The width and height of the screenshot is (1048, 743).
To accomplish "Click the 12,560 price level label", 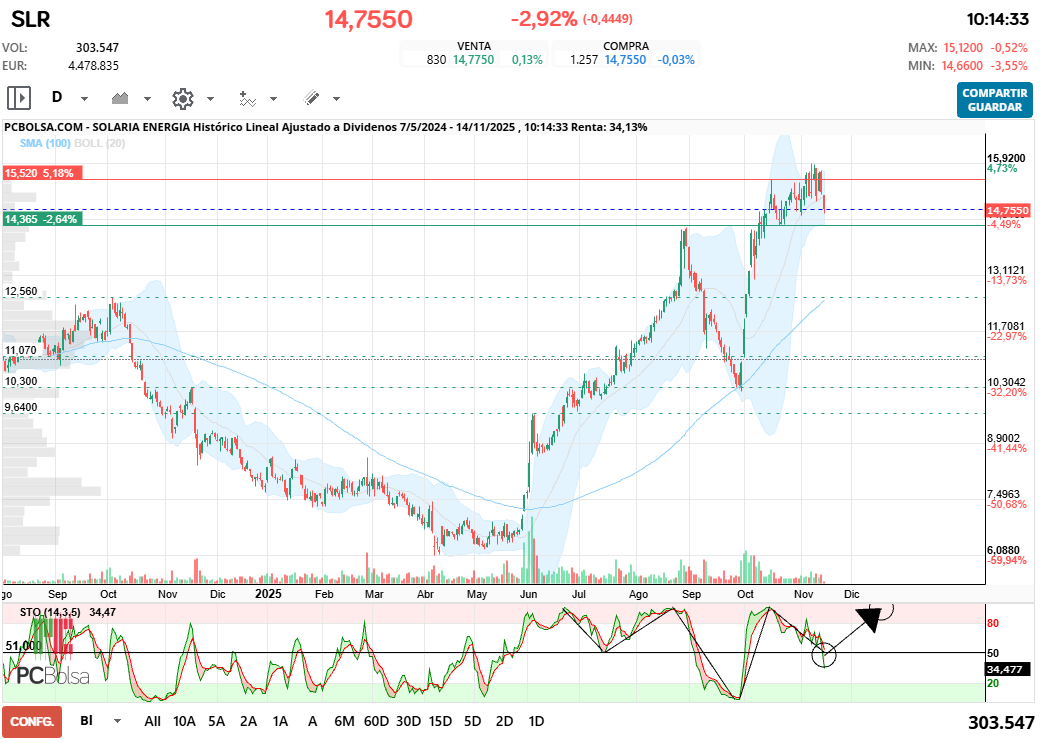I will tap(21, 291).
